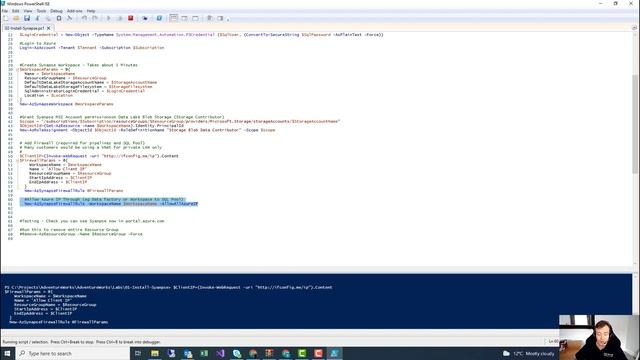Open the View menu

[28, 11]
